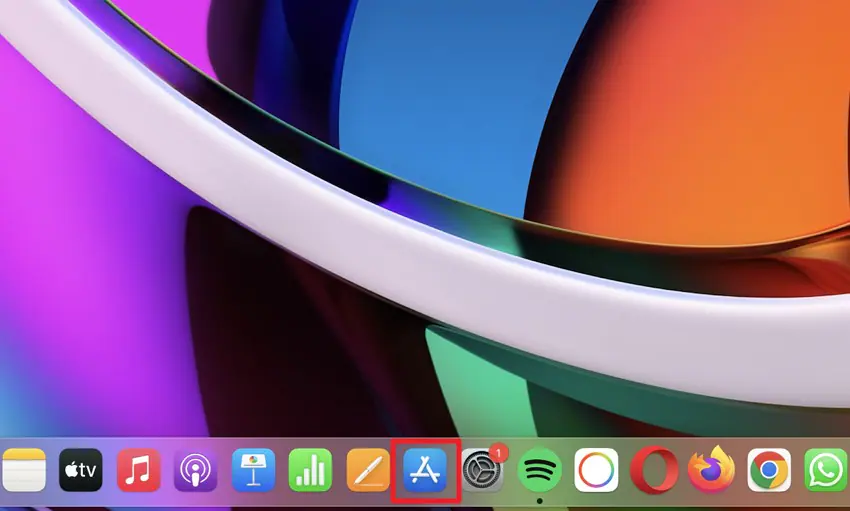Image resolution: width=850 pixels, height=511 pixels.
Task: Open the Podcasts app in the Dock
Action: (x=196, y=470)
